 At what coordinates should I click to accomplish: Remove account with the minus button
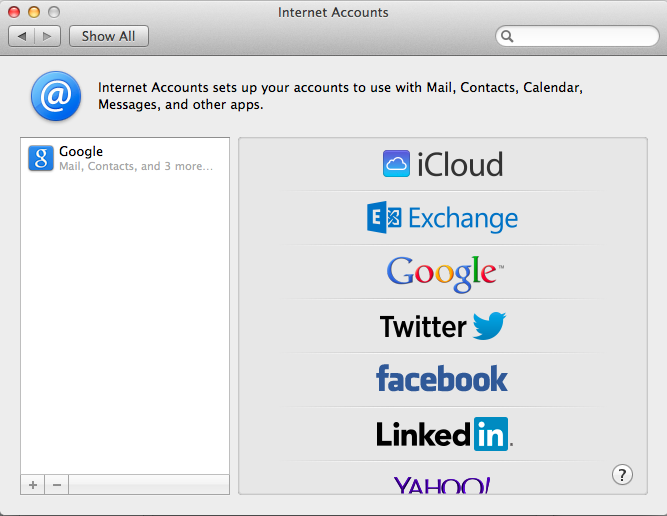57,485
